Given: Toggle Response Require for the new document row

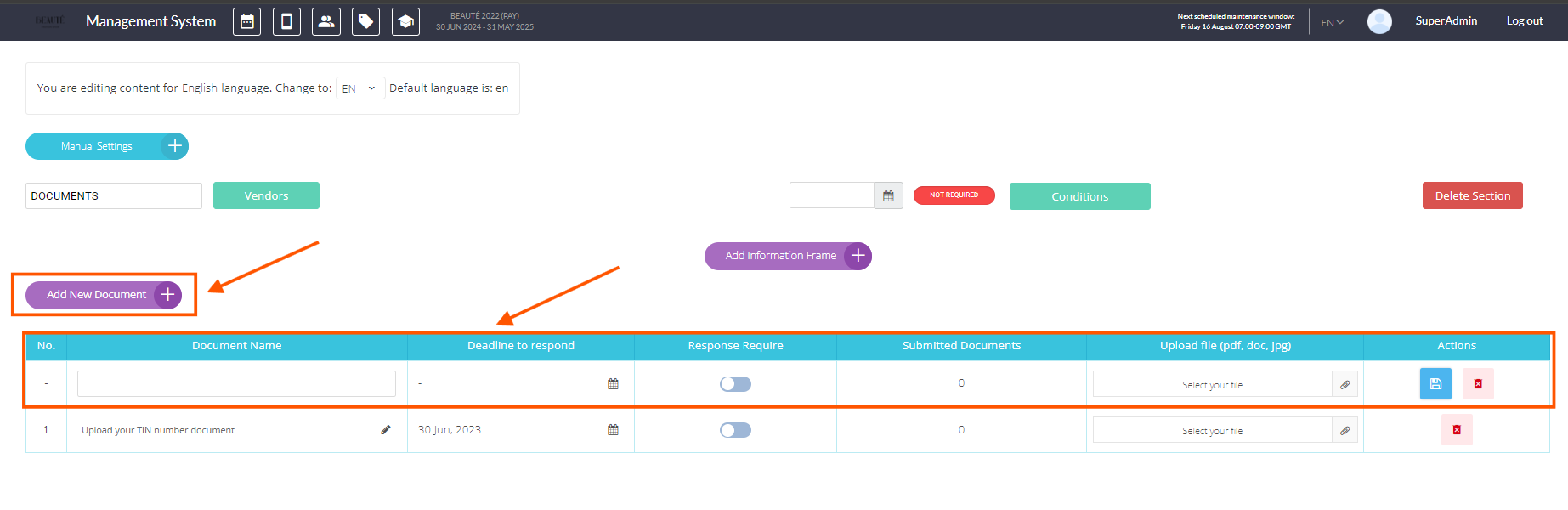Looking at the screenshot, I should 735,384.
